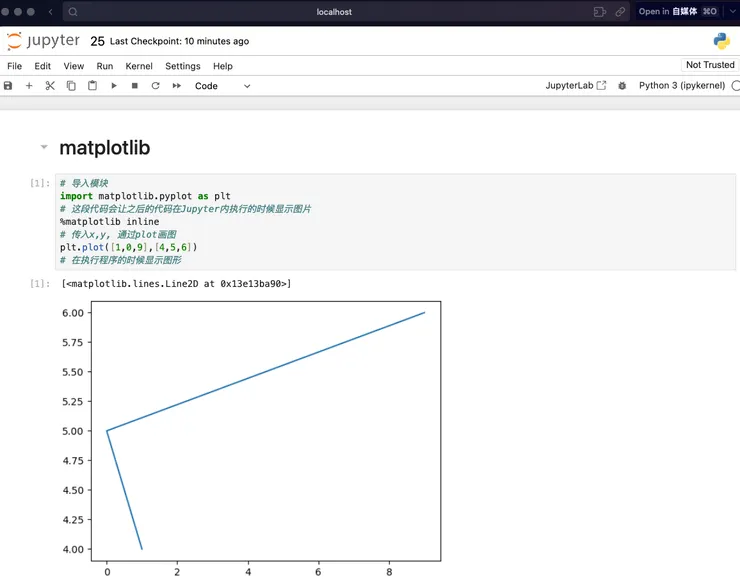
Task: Insert a new cell with the plus icon
Action: 29,86
